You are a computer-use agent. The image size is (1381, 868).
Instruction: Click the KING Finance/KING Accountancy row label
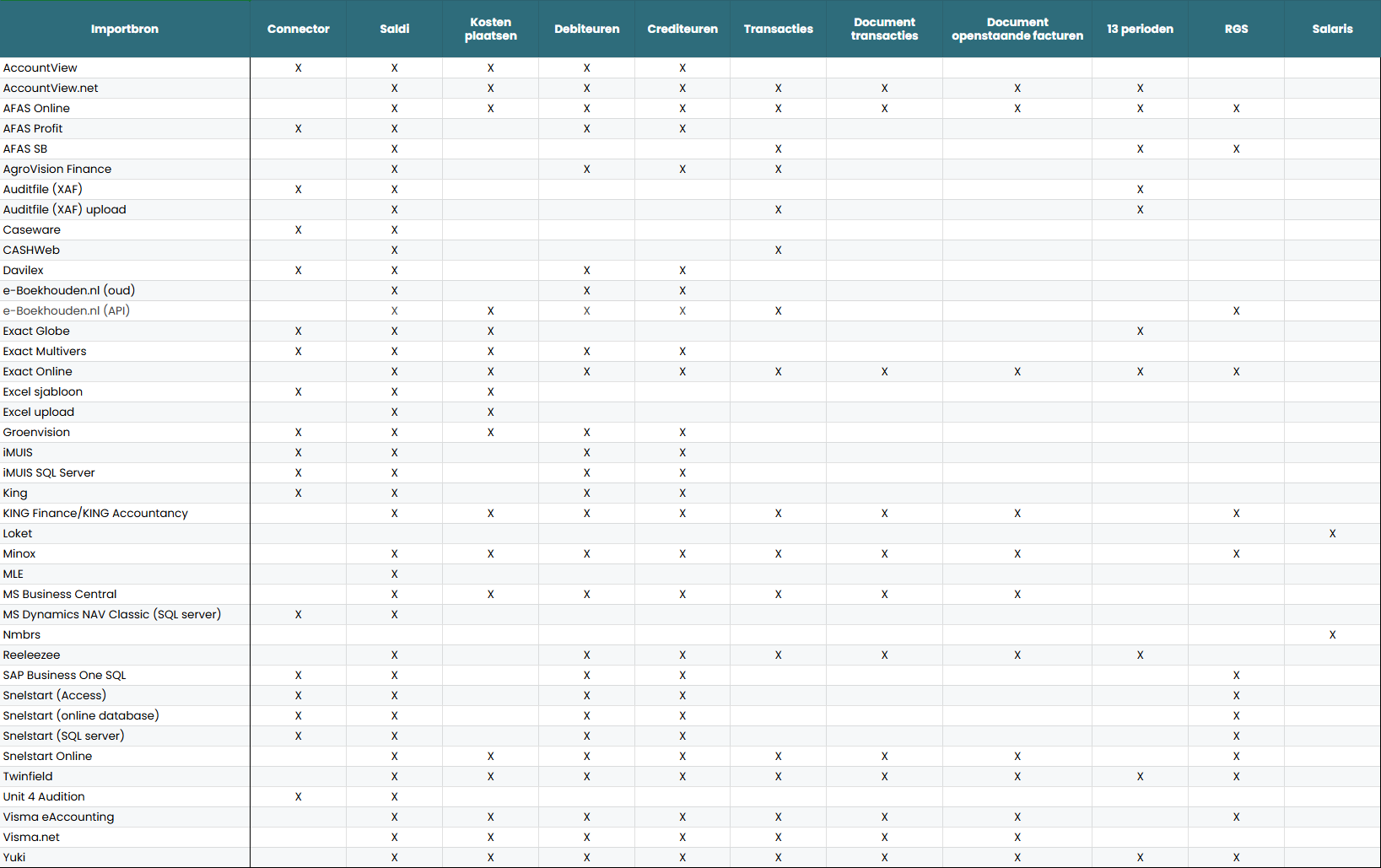[x=95, y=513]
